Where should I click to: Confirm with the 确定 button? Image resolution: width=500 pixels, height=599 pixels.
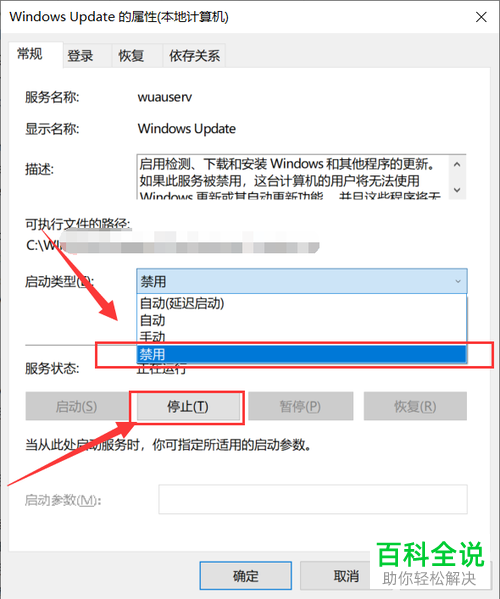246,576
